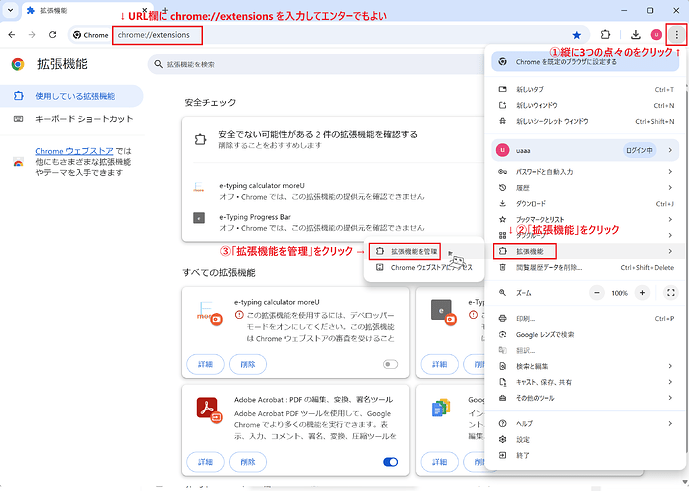Open the Chrome three-dot menu button
Screen dimensions: 689x491
click(x=676, y=35)
